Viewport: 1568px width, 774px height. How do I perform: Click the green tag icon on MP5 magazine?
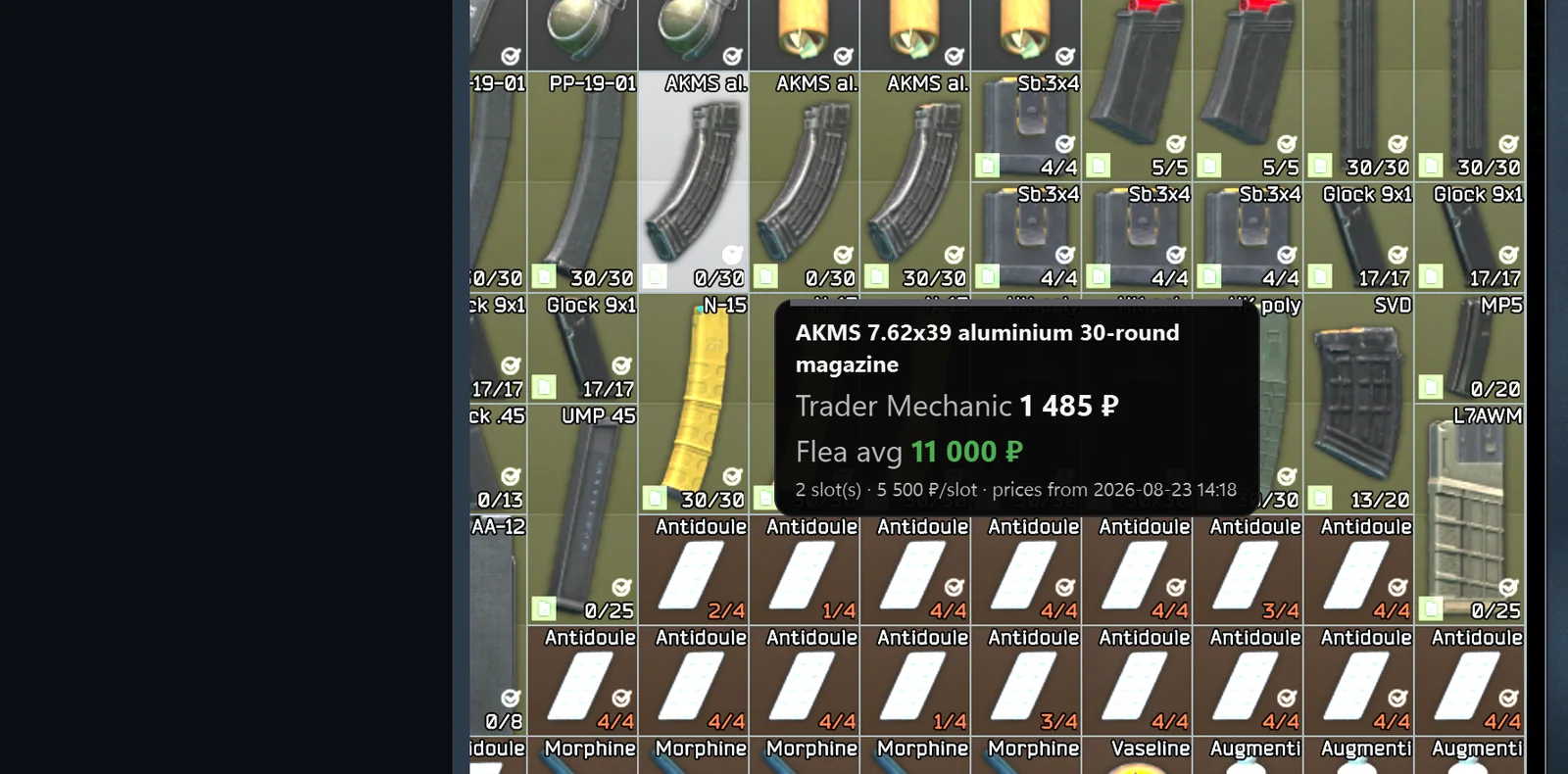[x=1431, y=388]
